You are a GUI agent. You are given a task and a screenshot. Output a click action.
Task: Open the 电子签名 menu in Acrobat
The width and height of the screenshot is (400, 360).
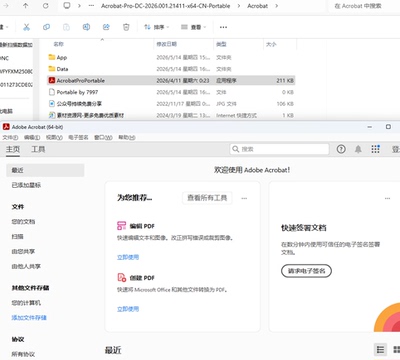pyautogui.click(x=78, y=137)
